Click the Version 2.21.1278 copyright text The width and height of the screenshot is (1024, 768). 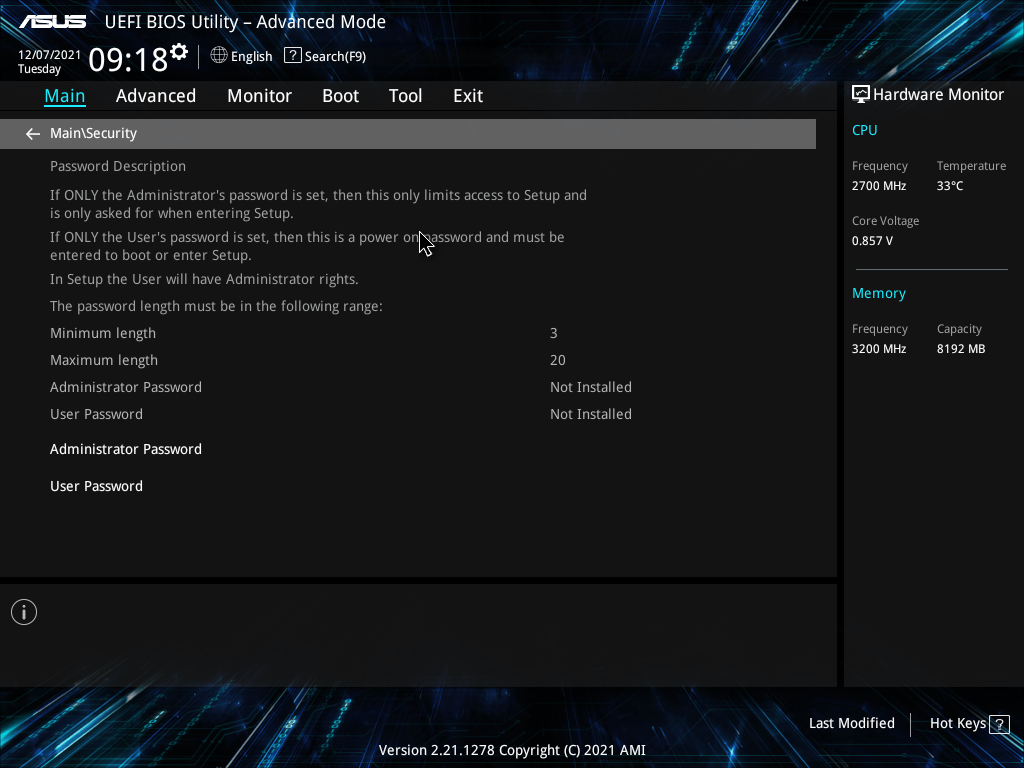(512, 750)
